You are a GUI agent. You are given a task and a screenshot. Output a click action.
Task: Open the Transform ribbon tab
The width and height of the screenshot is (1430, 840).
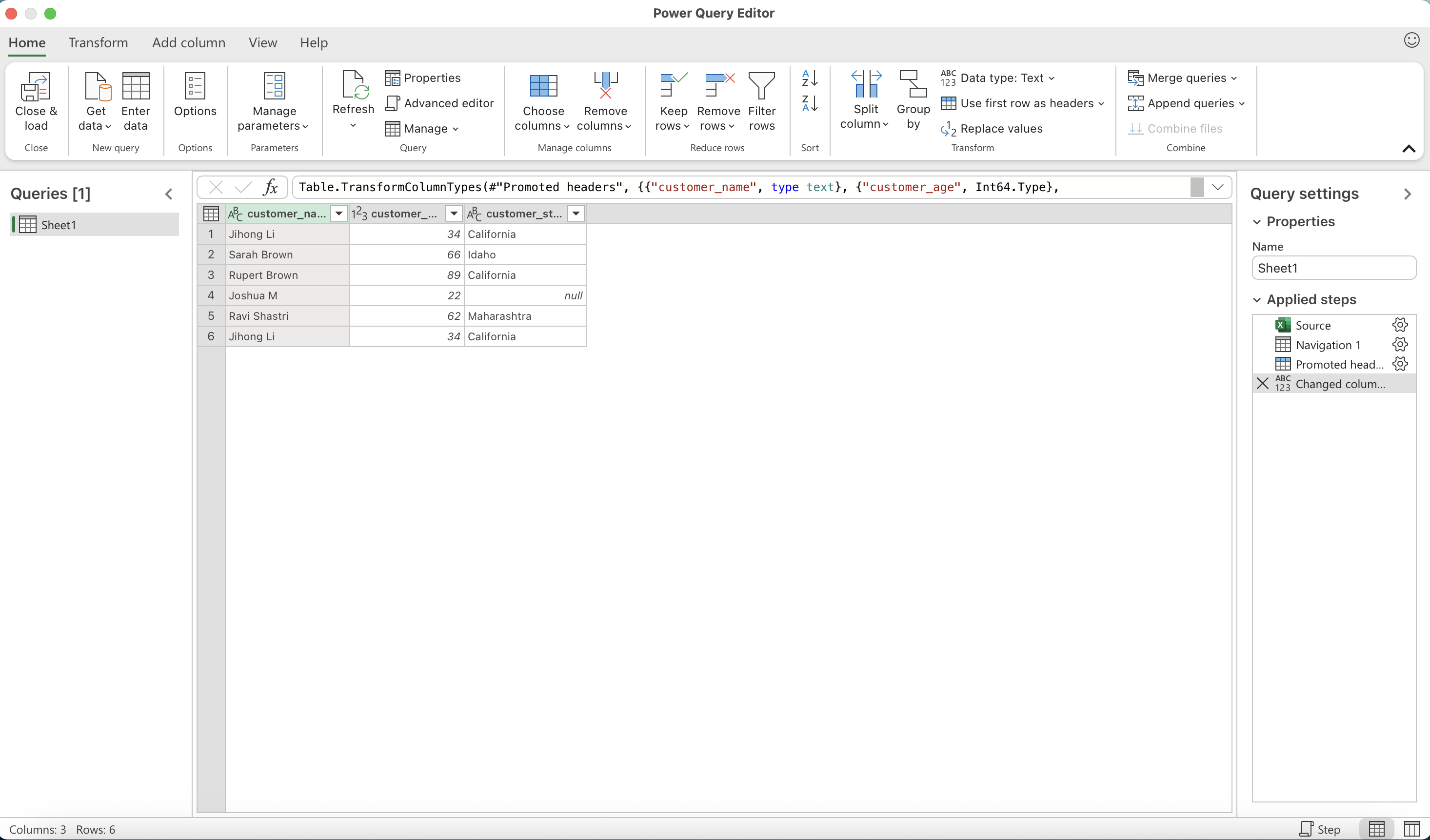(x=98, y=43)
